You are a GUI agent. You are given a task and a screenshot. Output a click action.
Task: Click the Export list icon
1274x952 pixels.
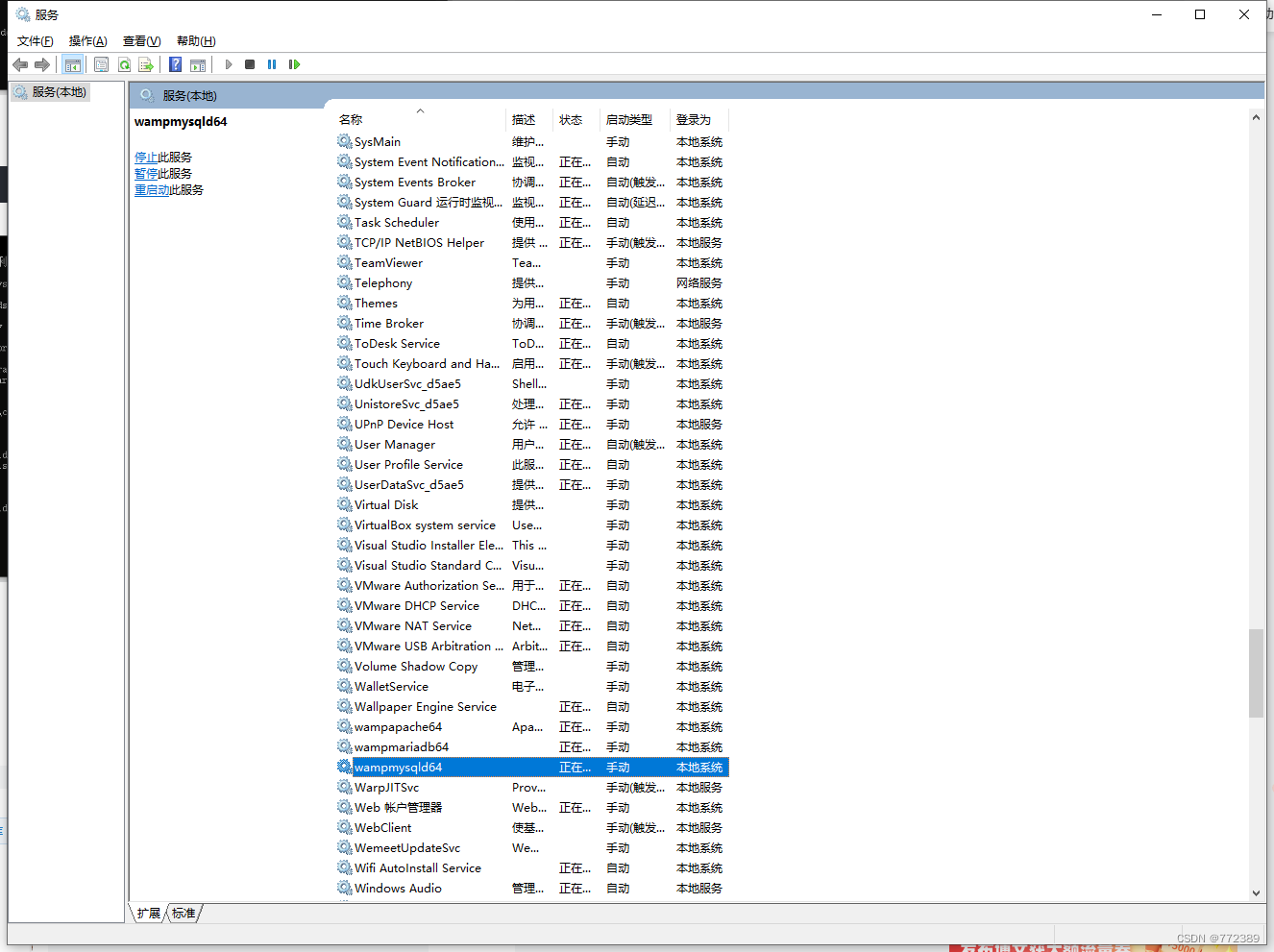click(x=146, y=64)
